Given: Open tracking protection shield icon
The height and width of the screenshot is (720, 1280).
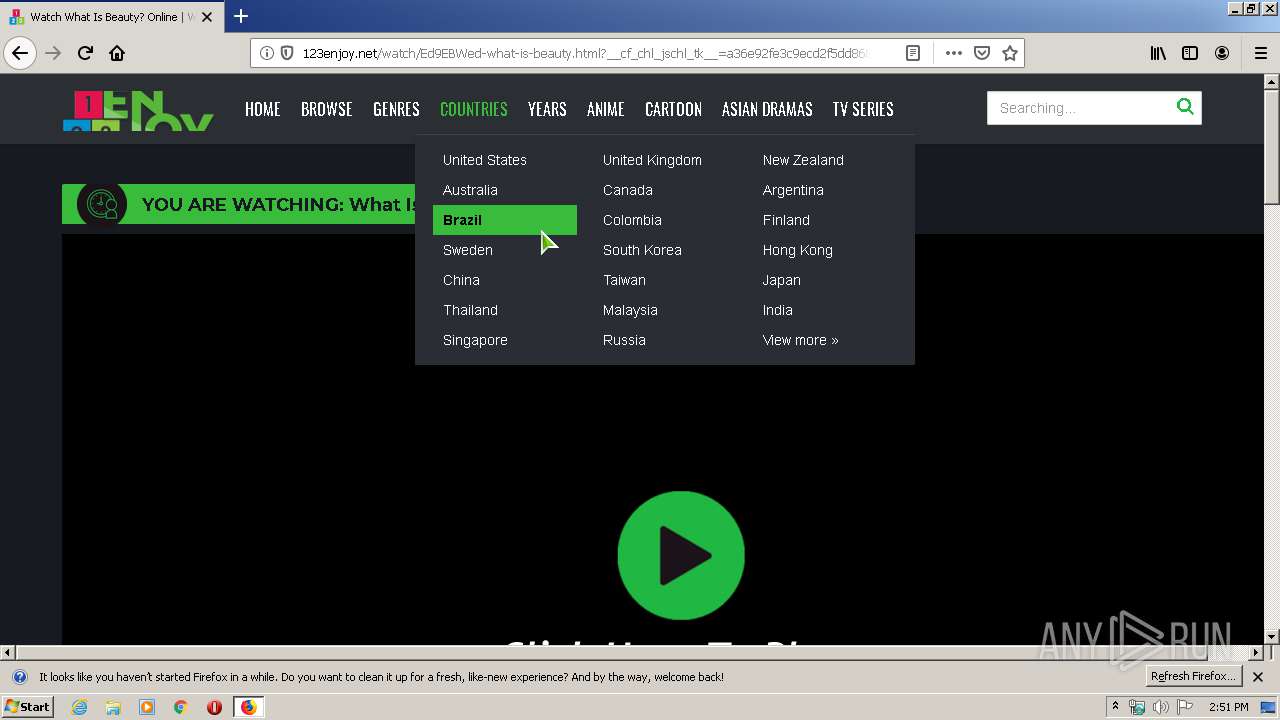Looking at the screenshot, I should [x=287, y=53].
